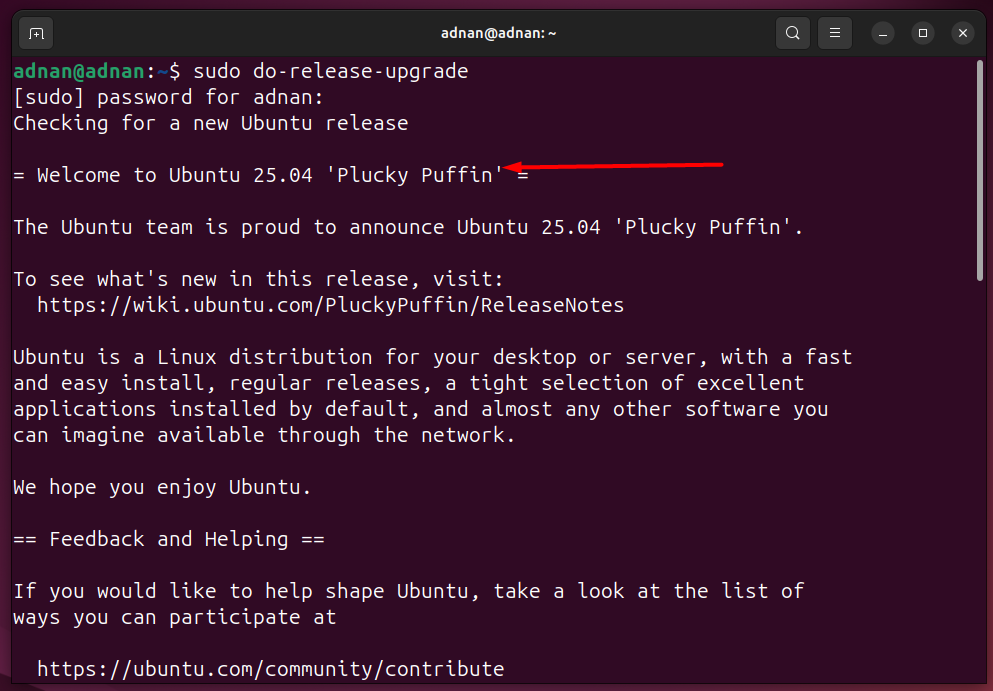Click the Ubuntu team is proud sentence
This screenshot has width=993, height=691.
[x=408, y=227]
